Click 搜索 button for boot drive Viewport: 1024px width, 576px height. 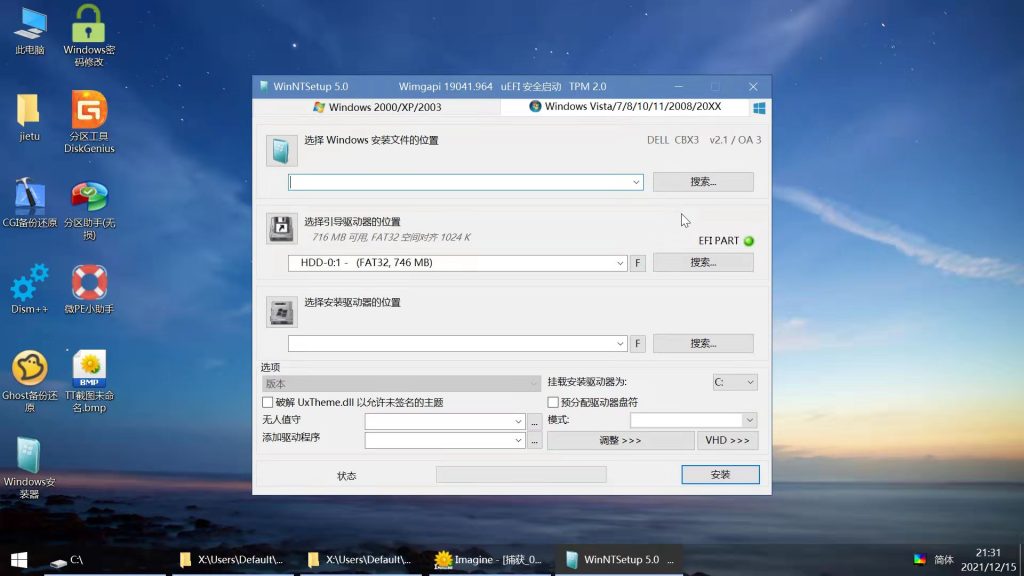click(703, 262)
